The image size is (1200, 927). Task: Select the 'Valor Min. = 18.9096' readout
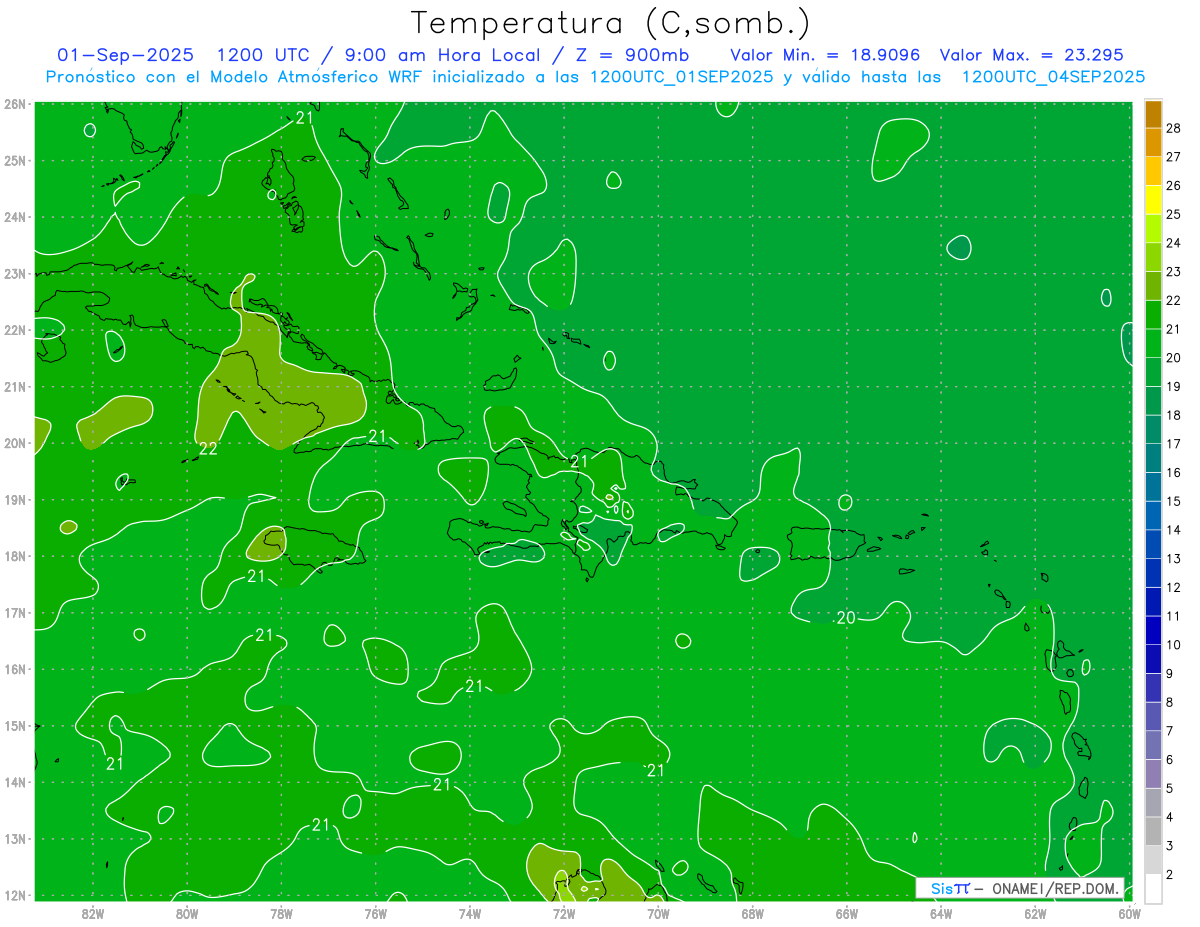pos(825,55)
